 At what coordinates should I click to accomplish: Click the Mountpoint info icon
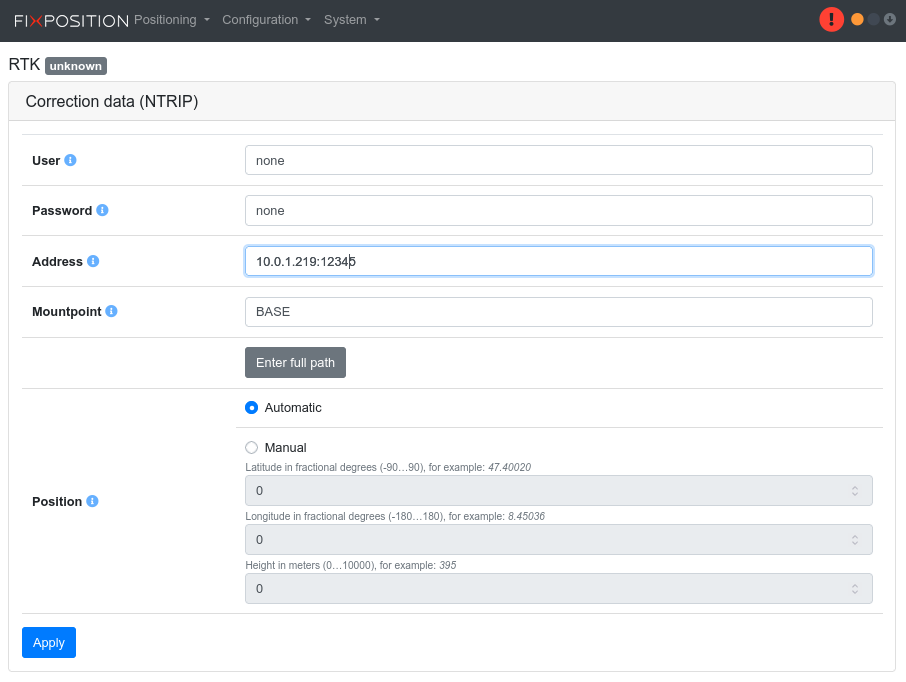[111, 311]
